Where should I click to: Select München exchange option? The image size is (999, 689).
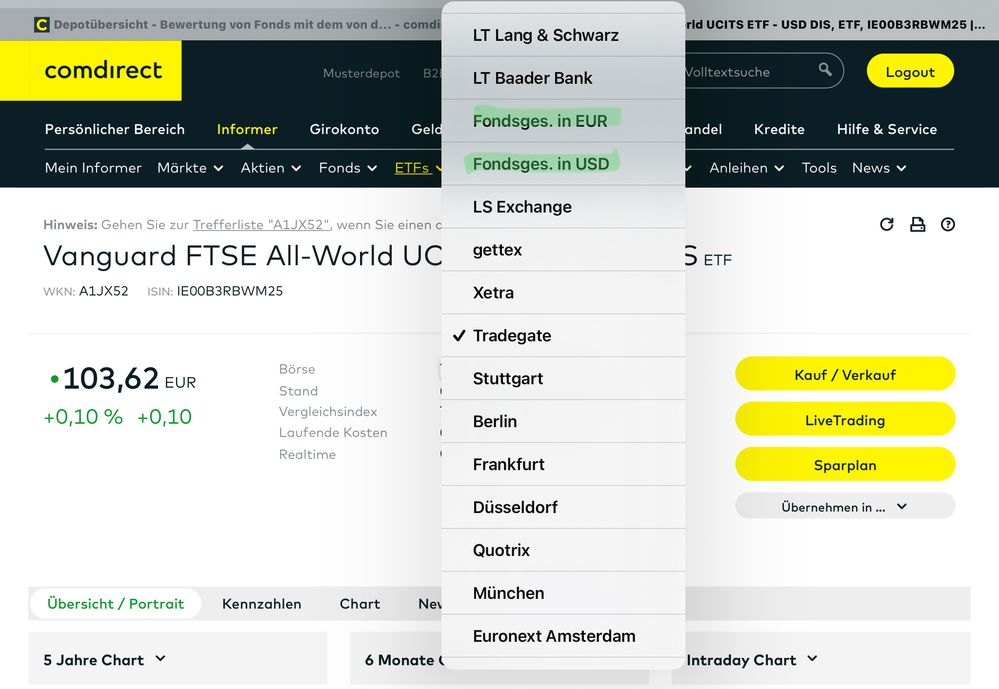click(x=563, y=593)
